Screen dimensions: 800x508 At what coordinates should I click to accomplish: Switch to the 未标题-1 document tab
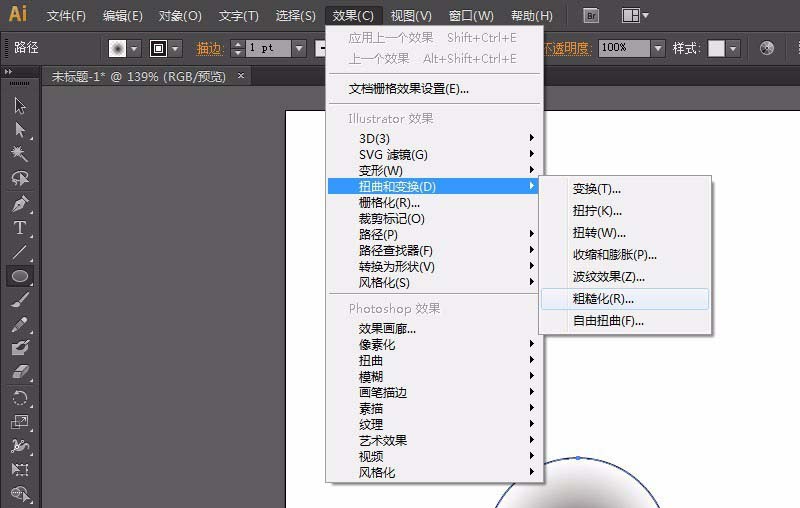[x=138, y=77]
